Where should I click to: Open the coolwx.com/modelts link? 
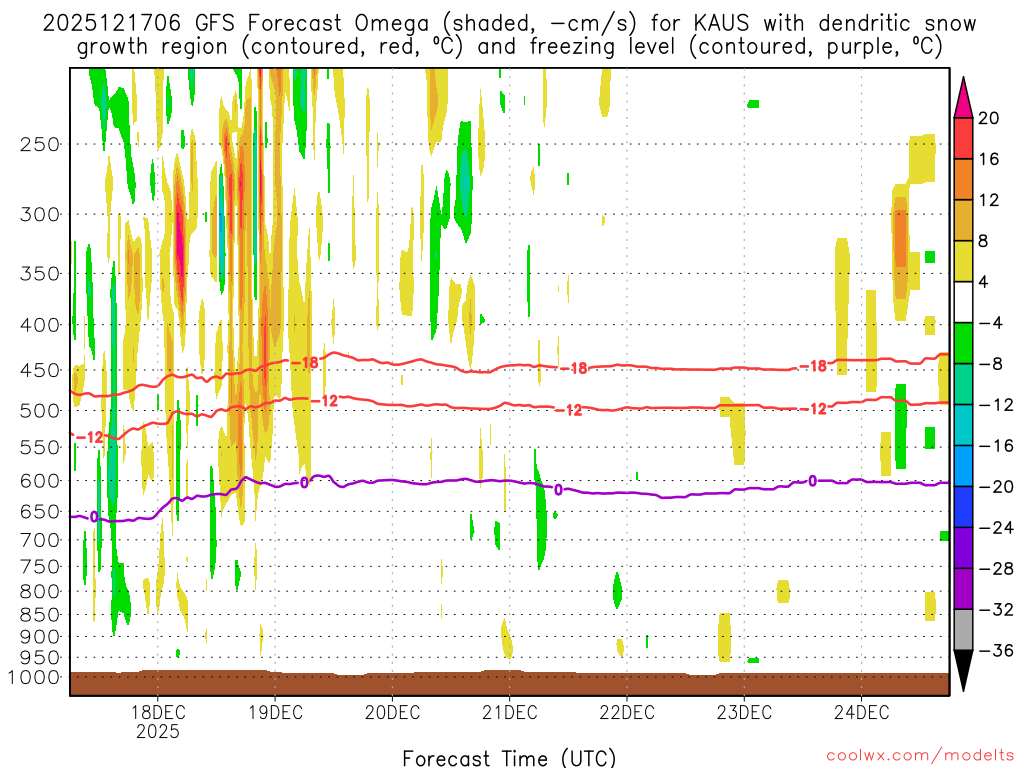pos(921,756)
